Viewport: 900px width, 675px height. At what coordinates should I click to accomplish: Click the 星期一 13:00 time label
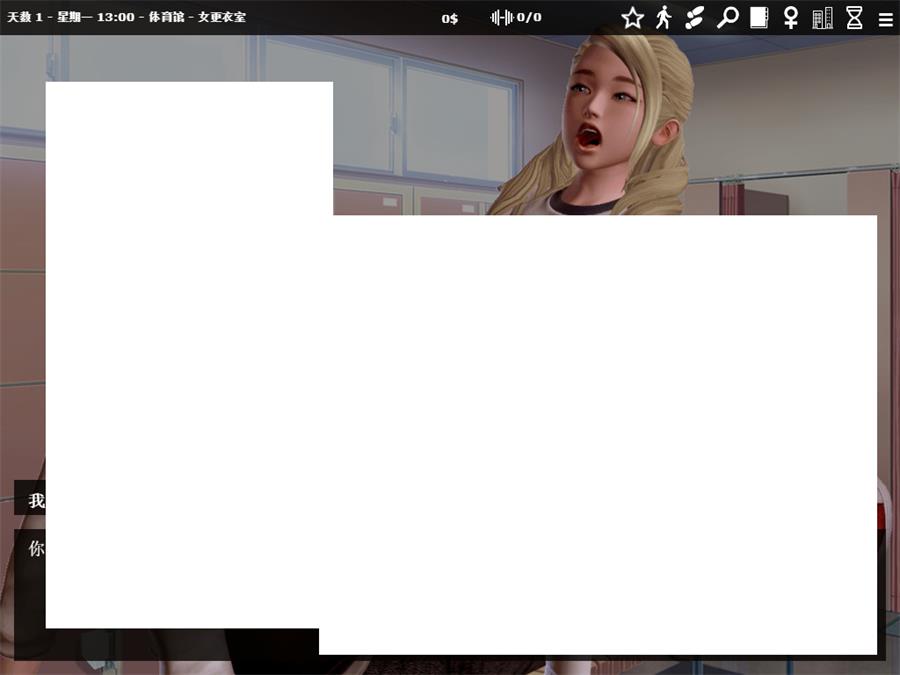click(95, 18)
